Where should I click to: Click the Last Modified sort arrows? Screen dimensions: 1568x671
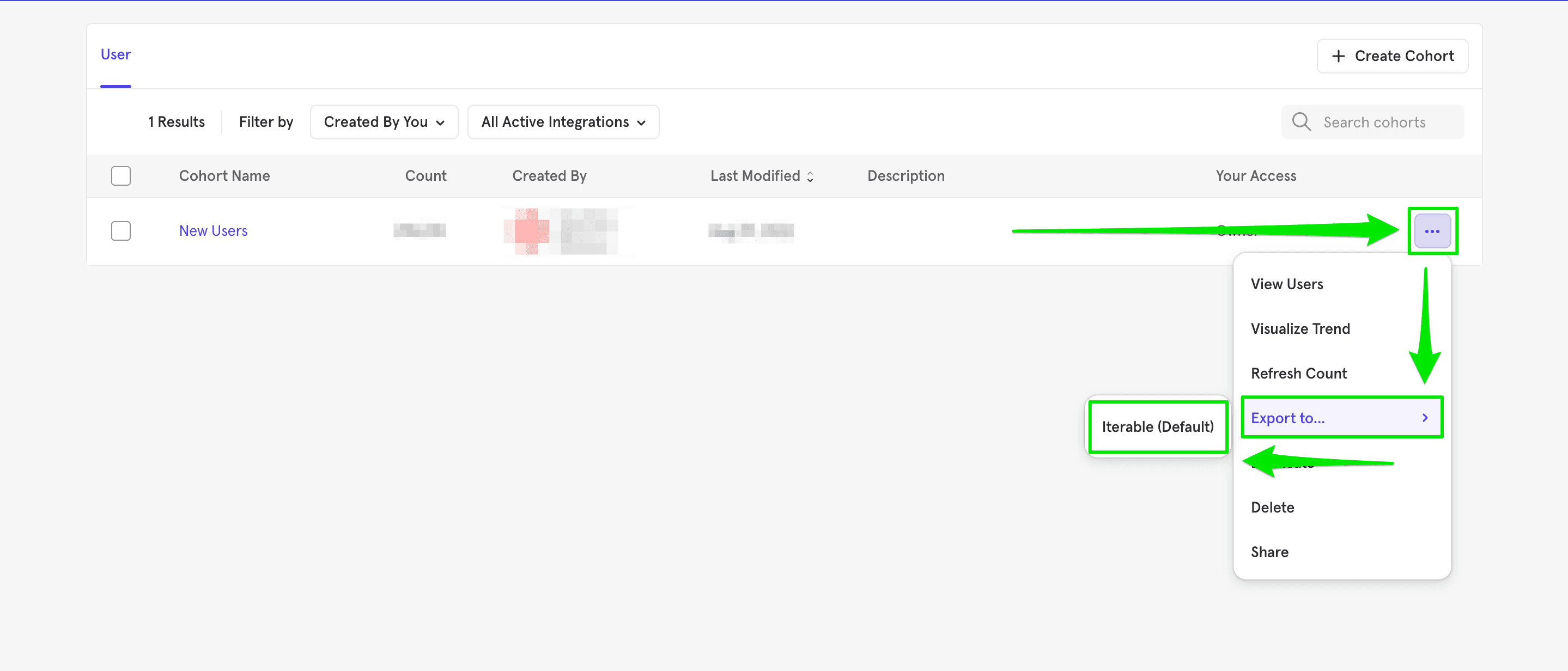tap(810, 176)
